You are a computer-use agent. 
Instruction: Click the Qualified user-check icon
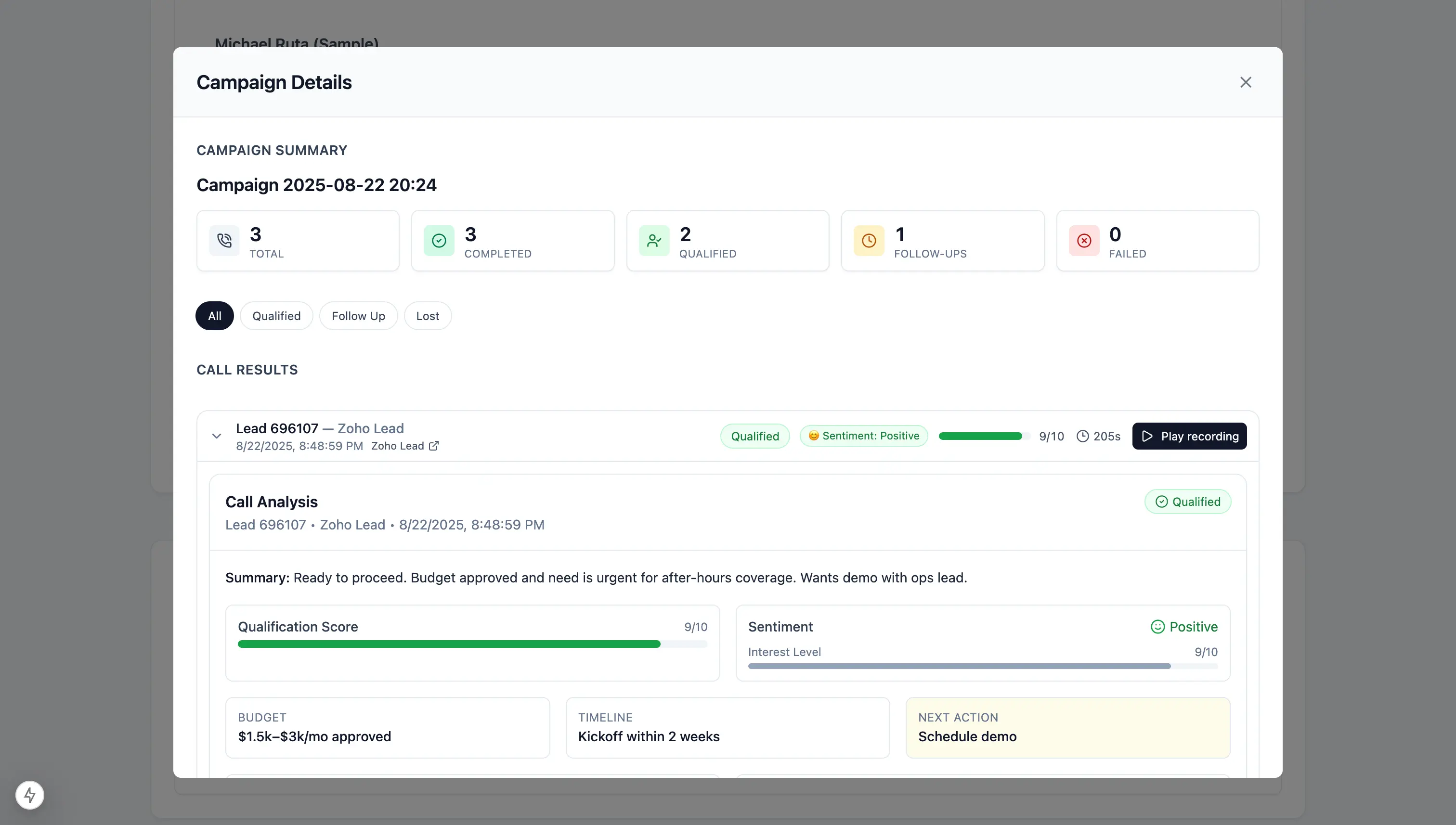654,241
